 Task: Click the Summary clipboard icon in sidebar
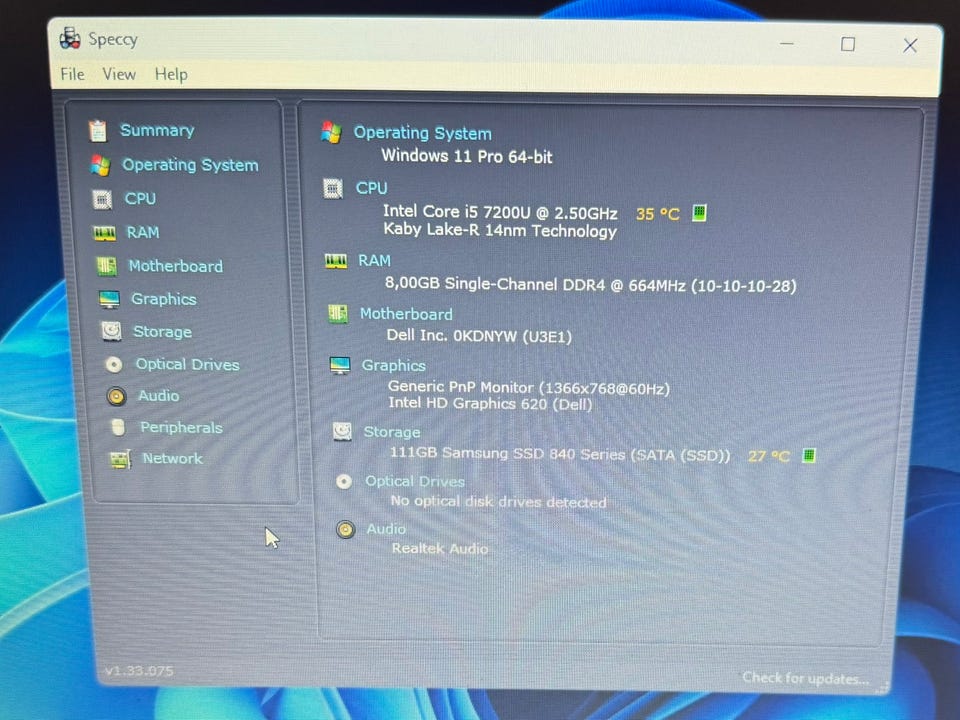(x=98, y=130)
